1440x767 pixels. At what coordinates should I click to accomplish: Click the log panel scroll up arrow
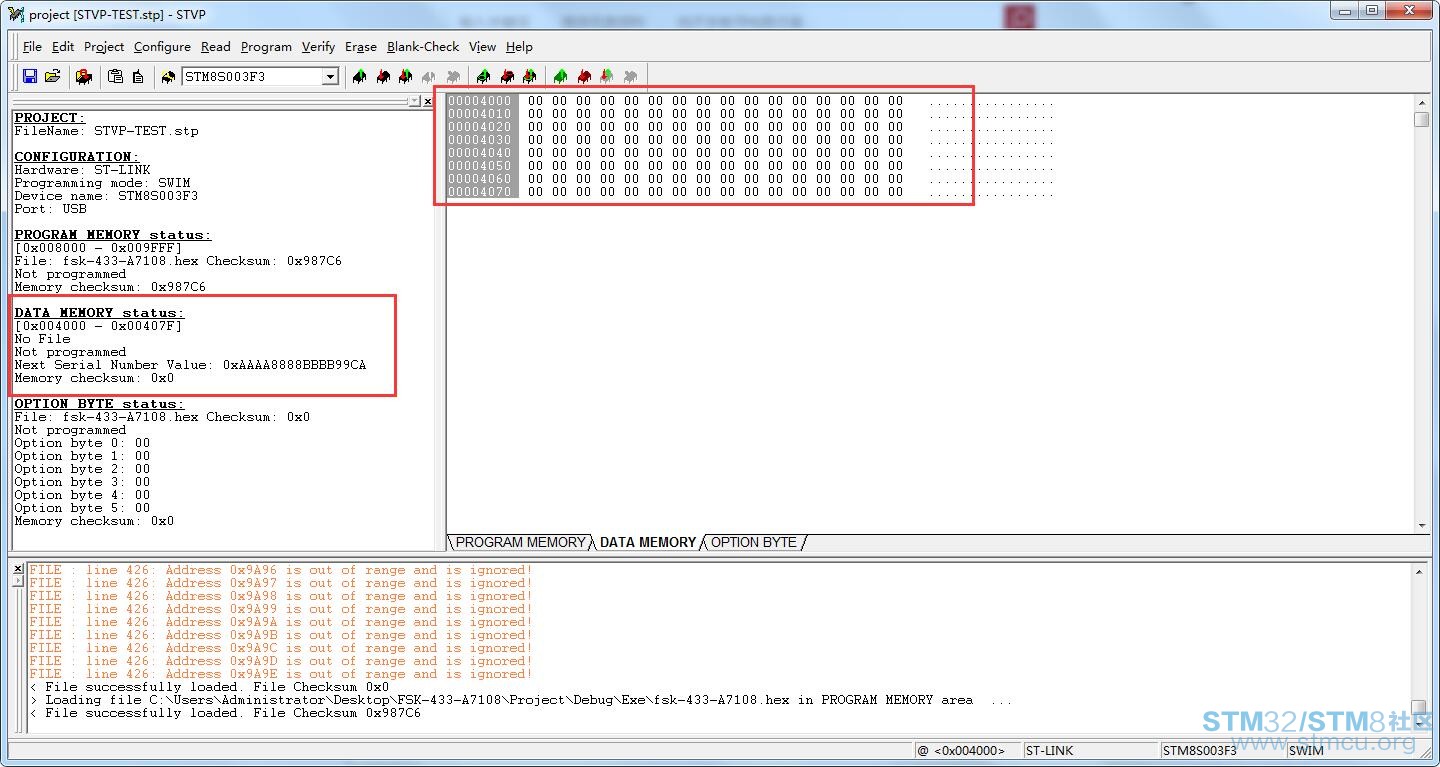click(1418, 570)
